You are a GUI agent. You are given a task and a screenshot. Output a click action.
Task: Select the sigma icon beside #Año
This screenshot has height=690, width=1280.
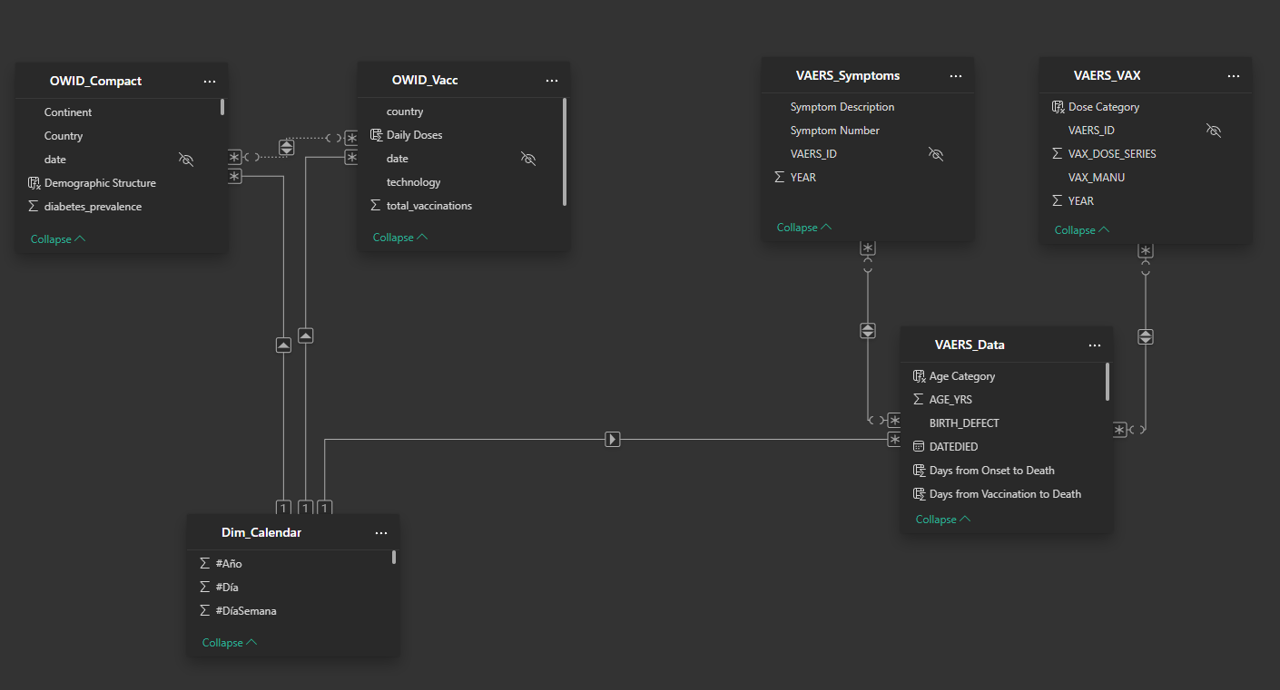pos(205,564)
